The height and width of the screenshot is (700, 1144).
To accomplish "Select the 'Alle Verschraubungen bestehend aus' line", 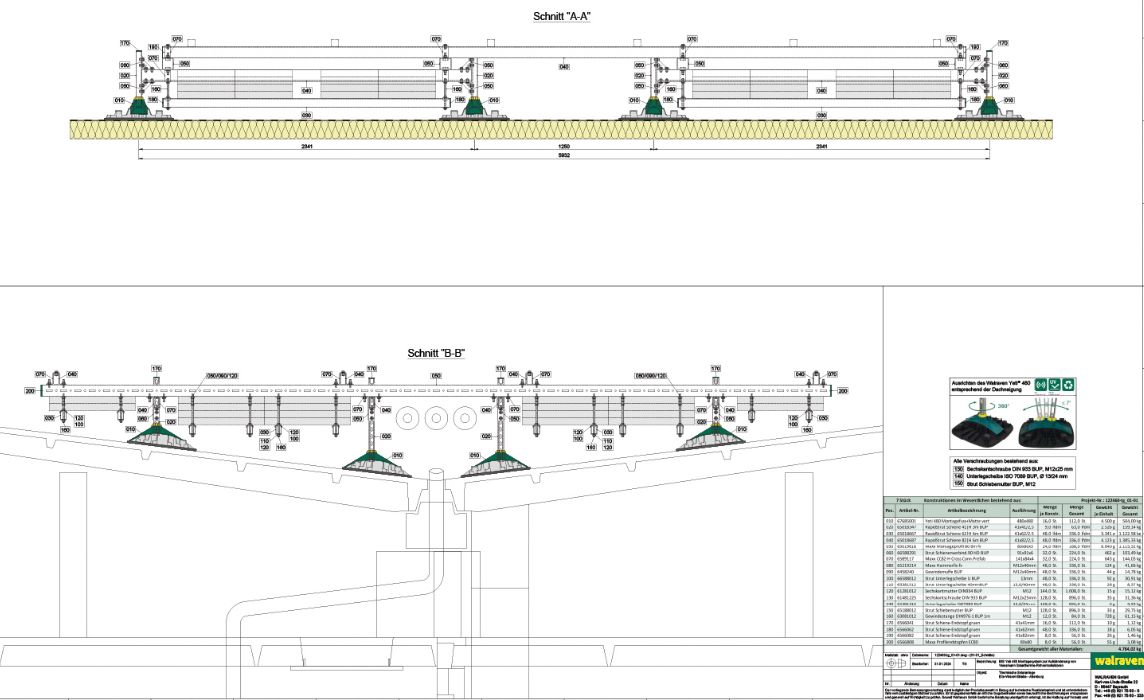I will [x=995, y=461].
